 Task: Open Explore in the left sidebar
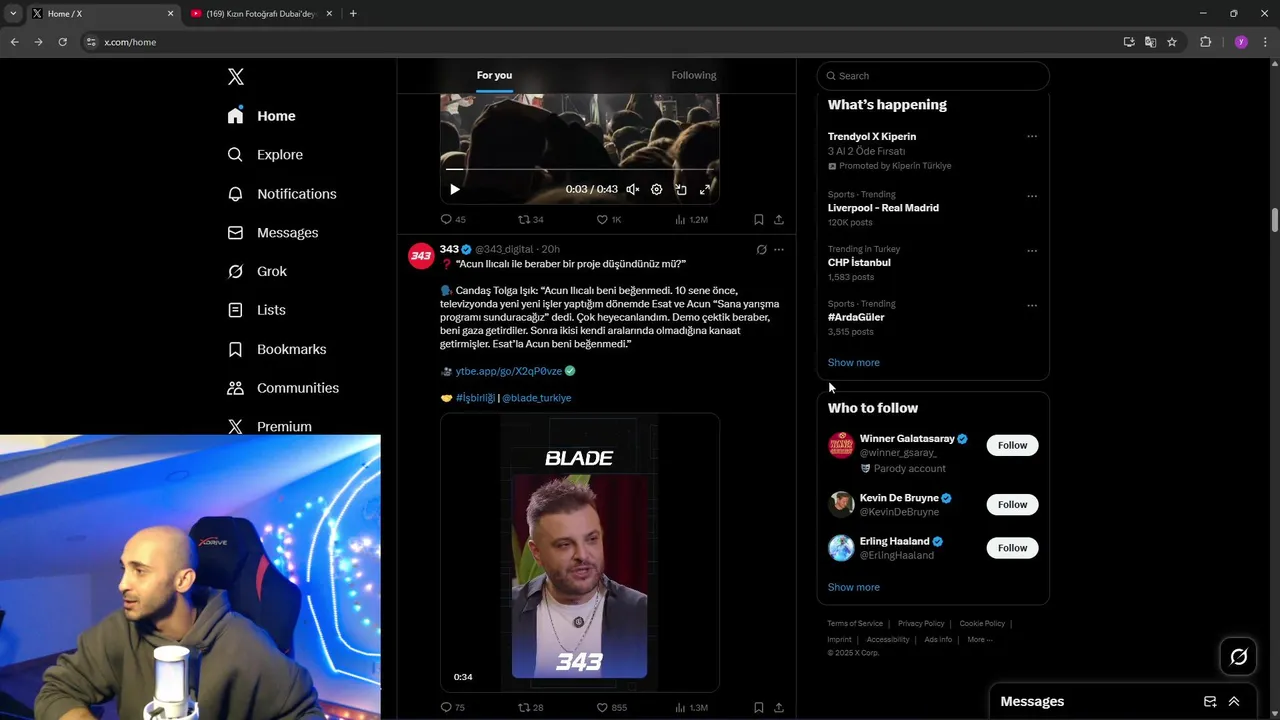265,155
